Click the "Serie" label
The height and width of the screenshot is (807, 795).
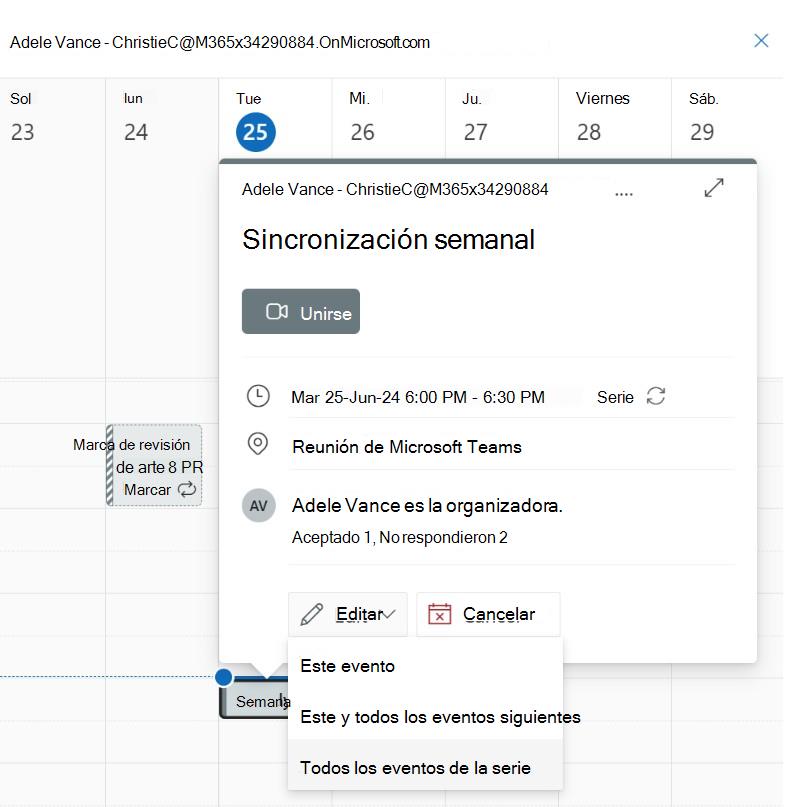tap(615, 397)
